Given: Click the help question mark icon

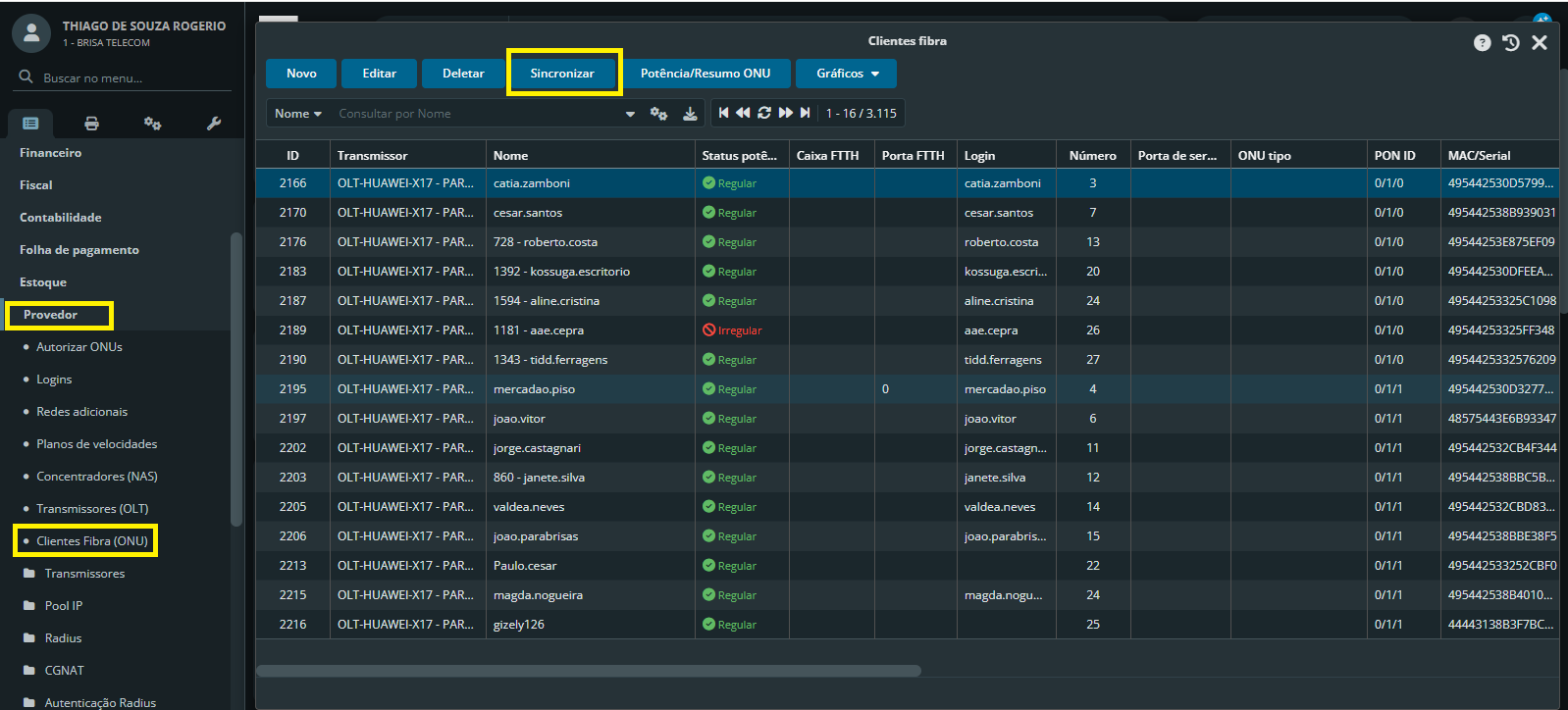Looking at the screenshot, I should point(1482,42).
